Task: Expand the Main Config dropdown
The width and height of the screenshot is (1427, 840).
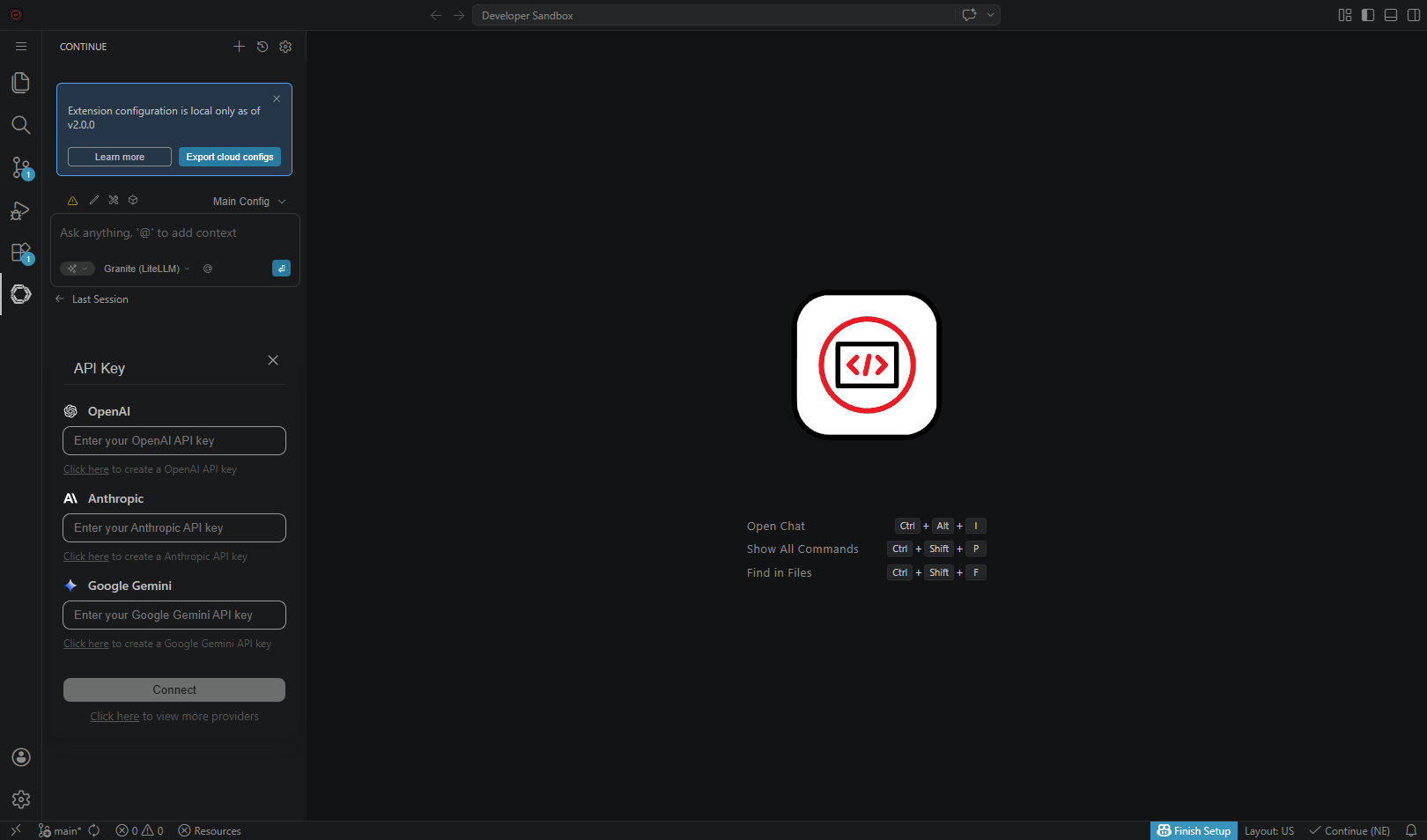Action: coord(249,202)
